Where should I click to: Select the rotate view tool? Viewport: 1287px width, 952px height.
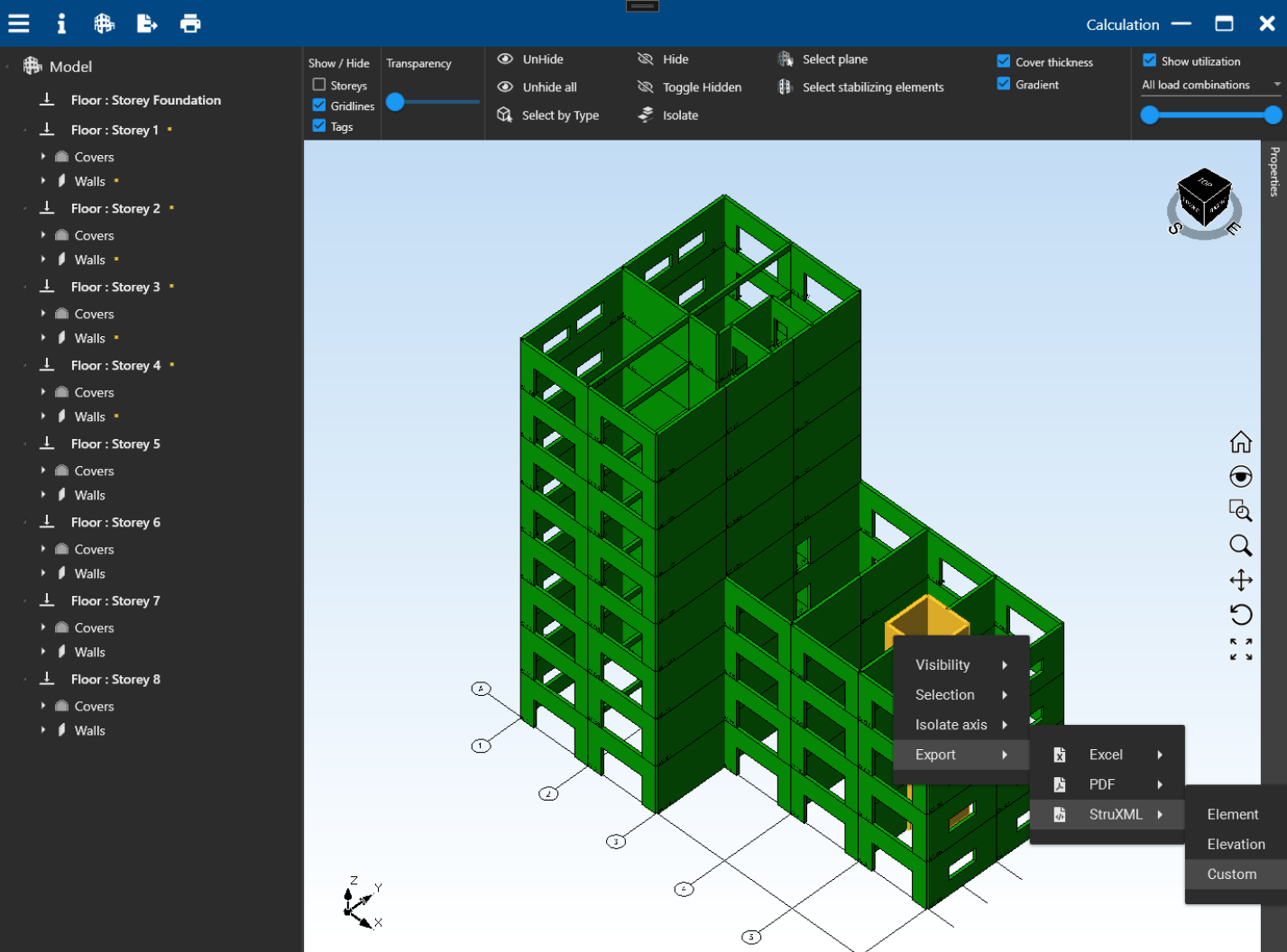coord(1241,614)
